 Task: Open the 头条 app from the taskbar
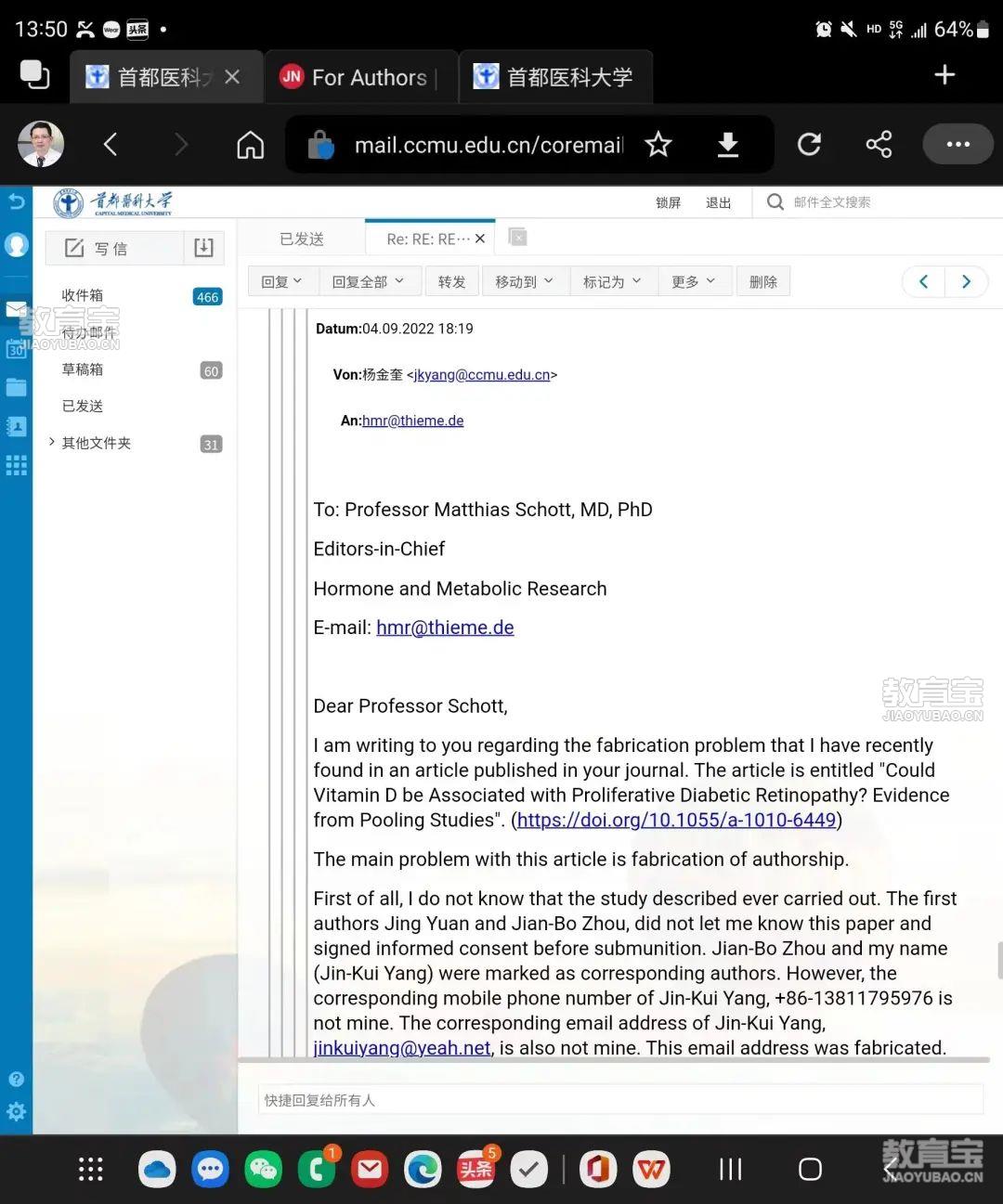pos(475,1170)
